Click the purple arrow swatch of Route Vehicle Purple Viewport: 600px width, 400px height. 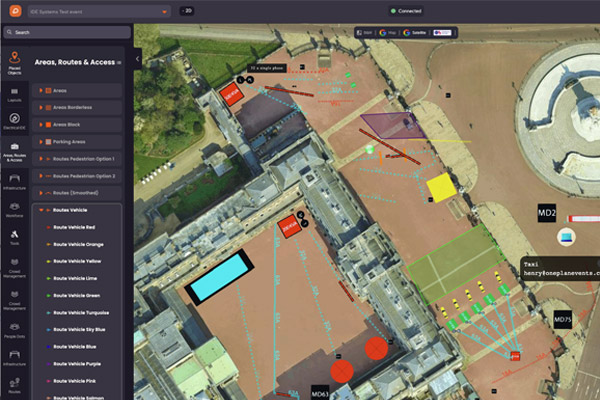(49, 364)
